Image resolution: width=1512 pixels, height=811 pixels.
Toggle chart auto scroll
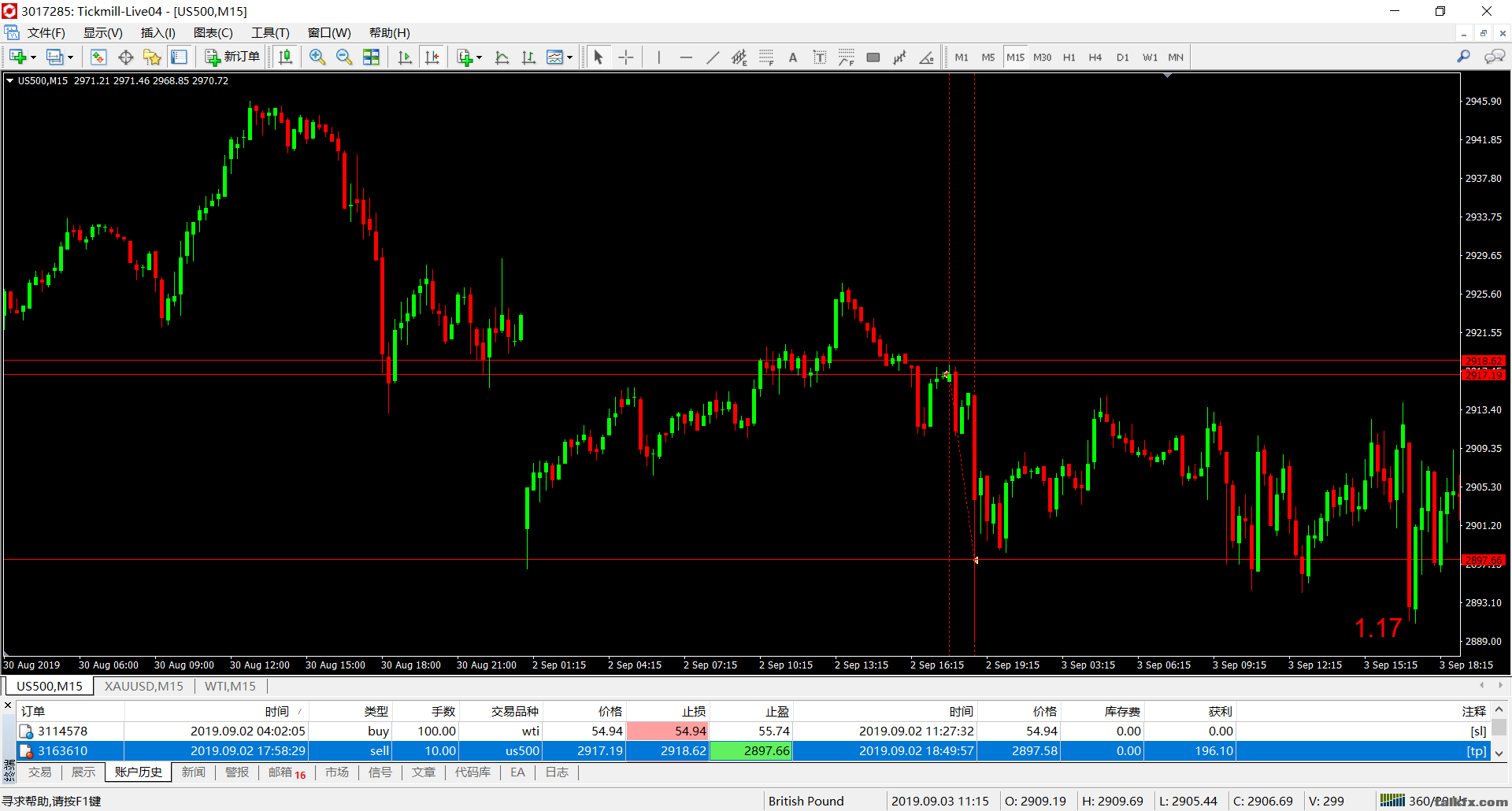point(405,57)
